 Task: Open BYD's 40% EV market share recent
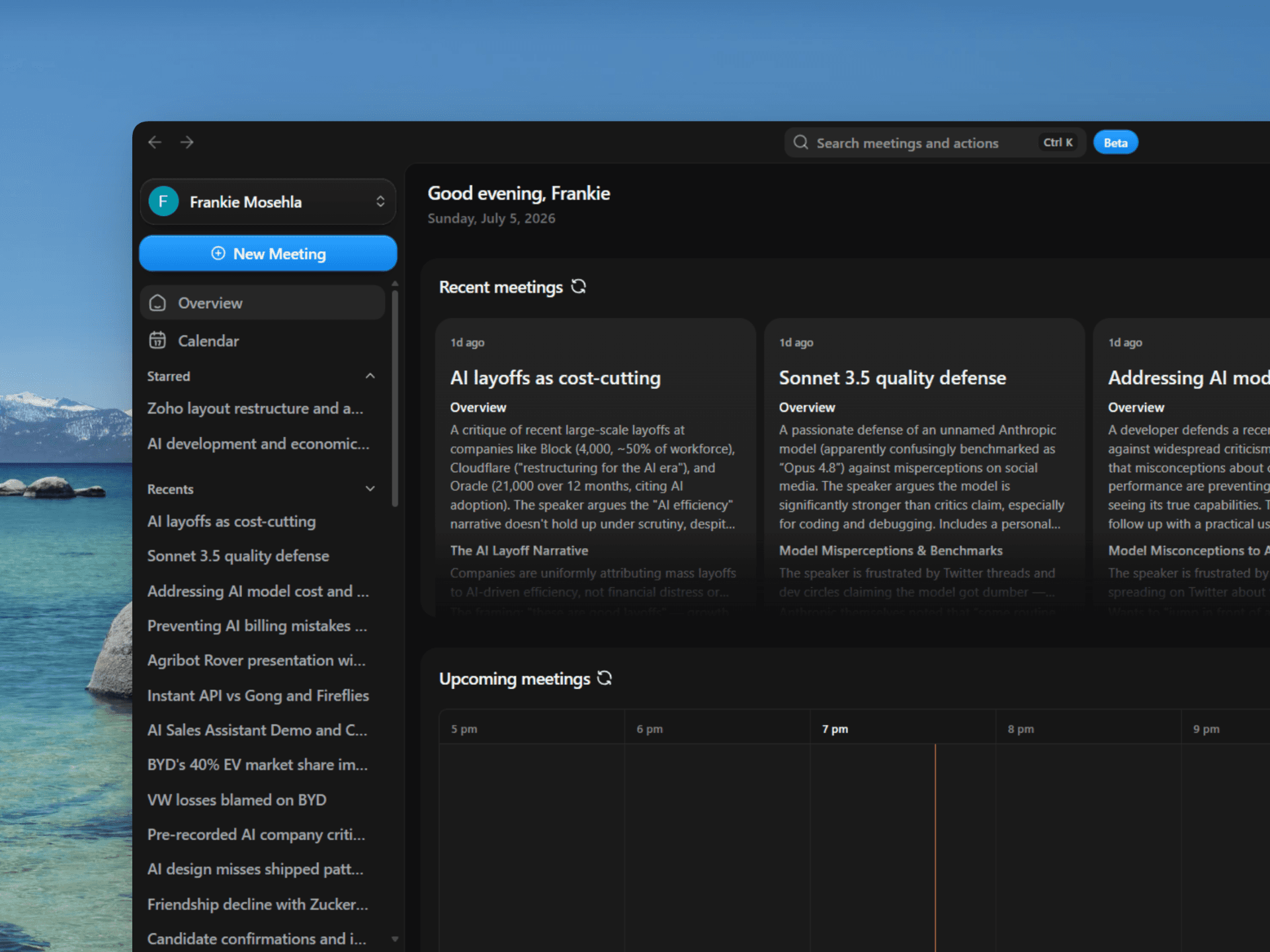[x=257, y=765]
